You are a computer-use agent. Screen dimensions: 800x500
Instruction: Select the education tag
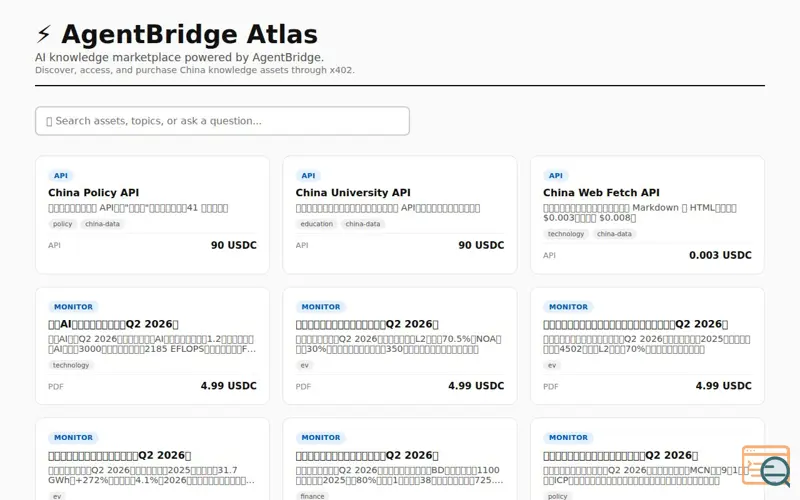tap(316, 224)
